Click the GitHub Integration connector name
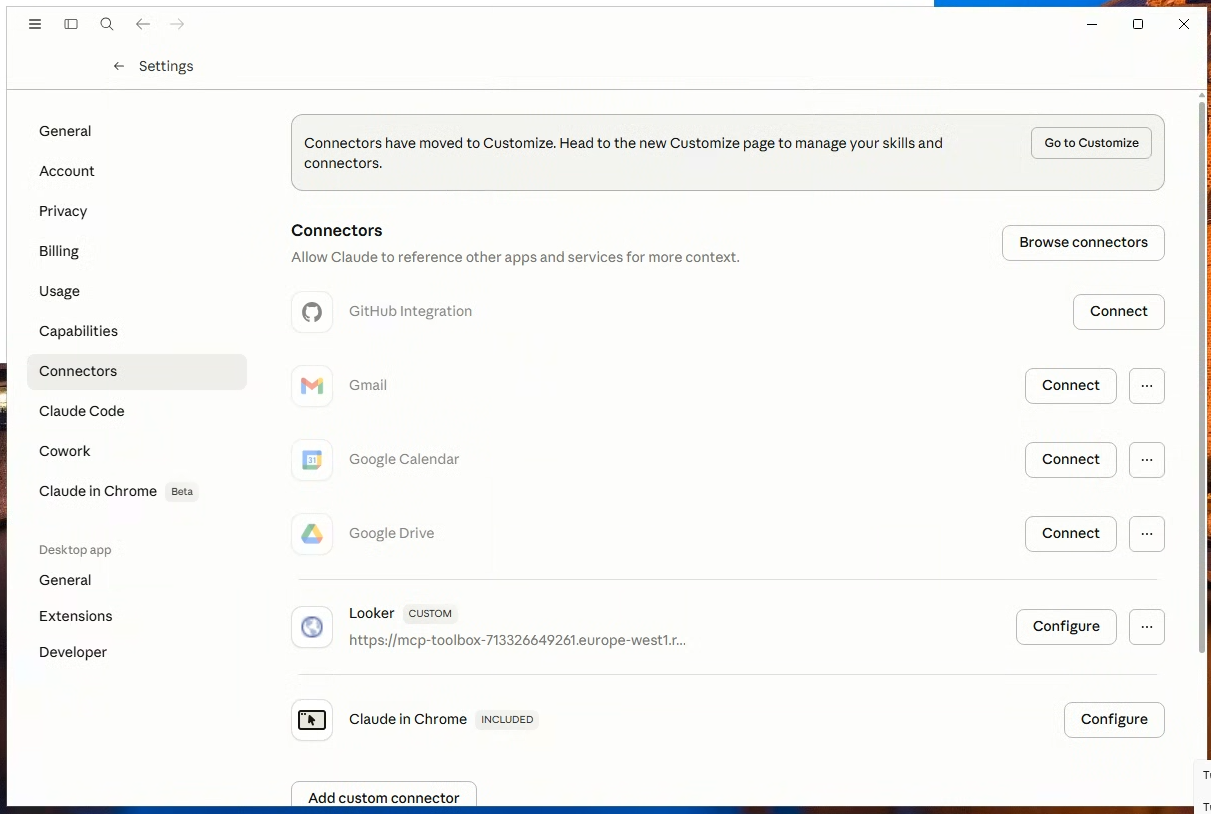 410,312
